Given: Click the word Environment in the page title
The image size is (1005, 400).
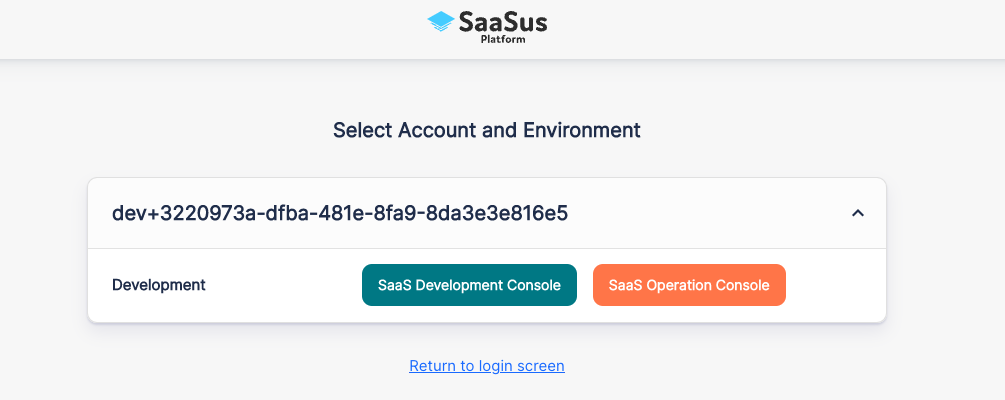Looking at the screenshot, I should coord(582,130).
